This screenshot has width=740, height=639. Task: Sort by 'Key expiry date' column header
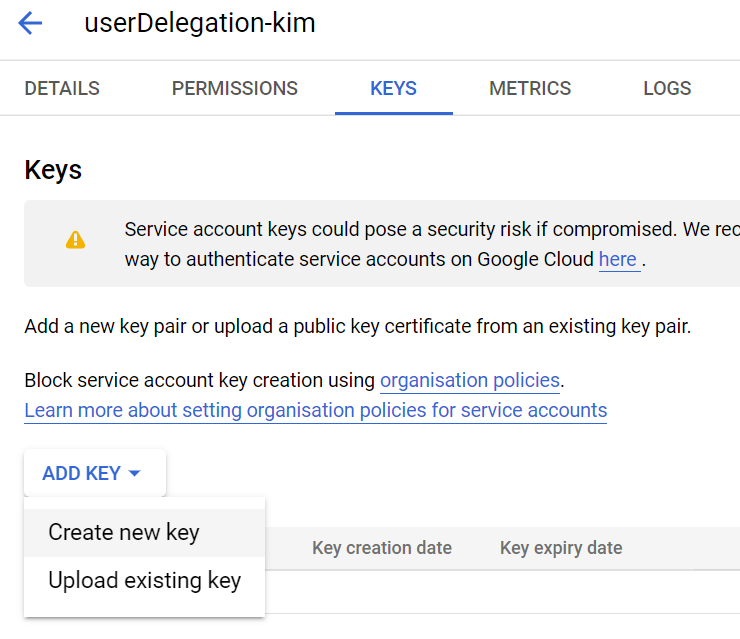[561, 548]
